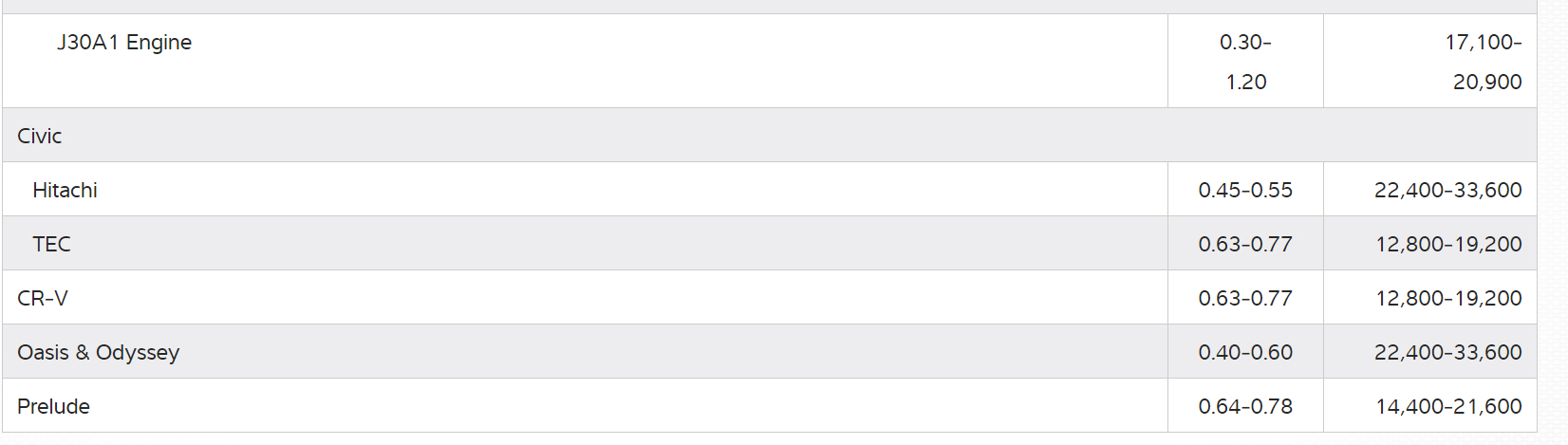Viewport: 1568px width, 445px height.
Task: Select the 0.45-0.55 value for Hitachi
Action: pyautogui.click(x=1245, y=190)
